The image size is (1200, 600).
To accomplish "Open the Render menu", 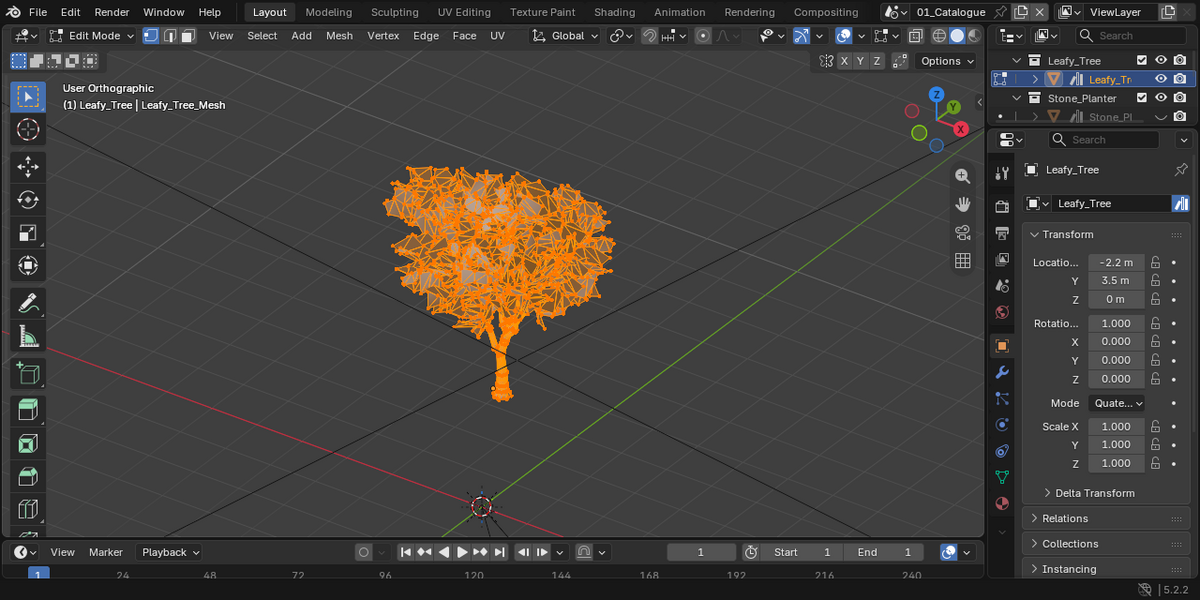I will (112, 12).
